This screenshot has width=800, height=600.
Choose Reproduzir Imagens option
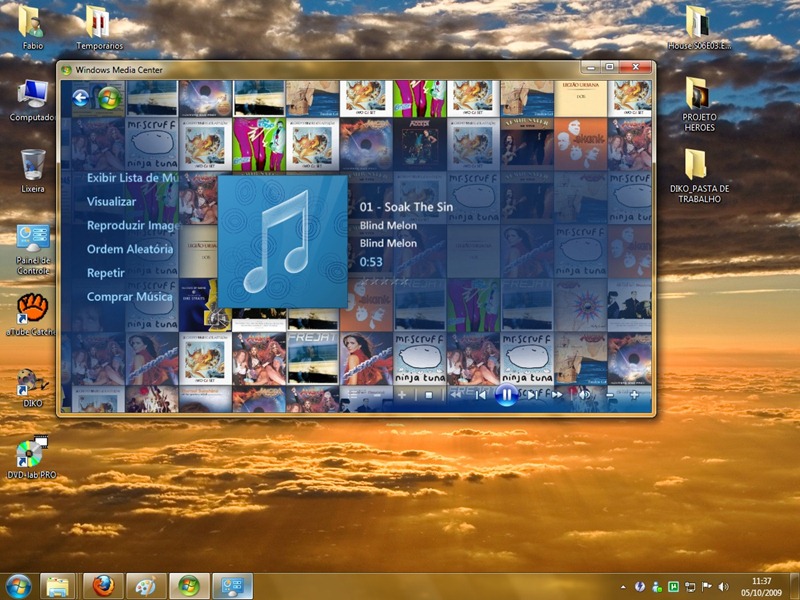pos(133,226)
